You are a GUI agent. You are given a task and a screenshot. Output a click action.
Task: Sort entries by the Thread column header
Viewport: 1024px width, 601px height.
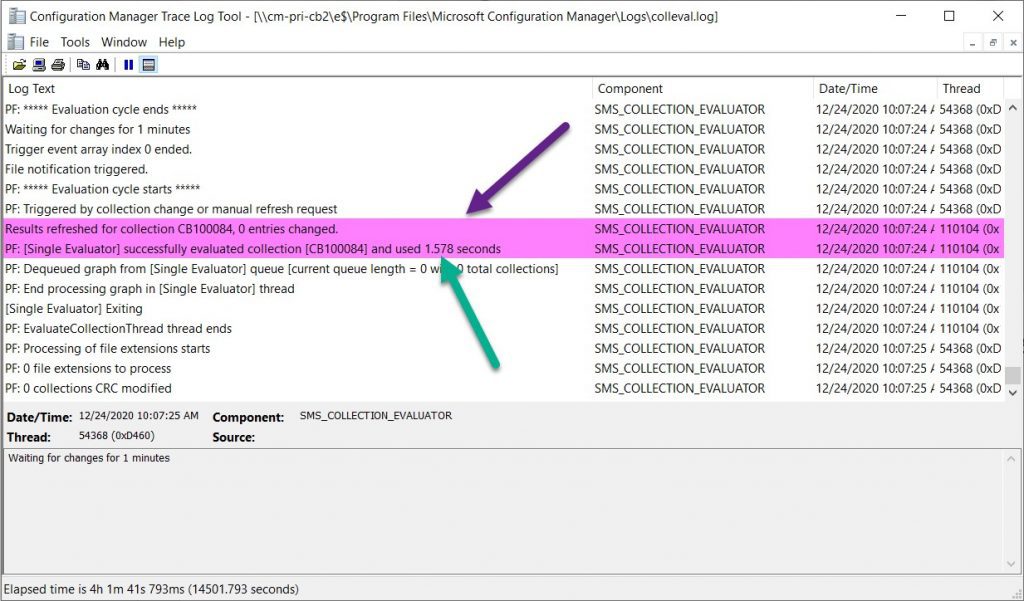click(961, 88)
